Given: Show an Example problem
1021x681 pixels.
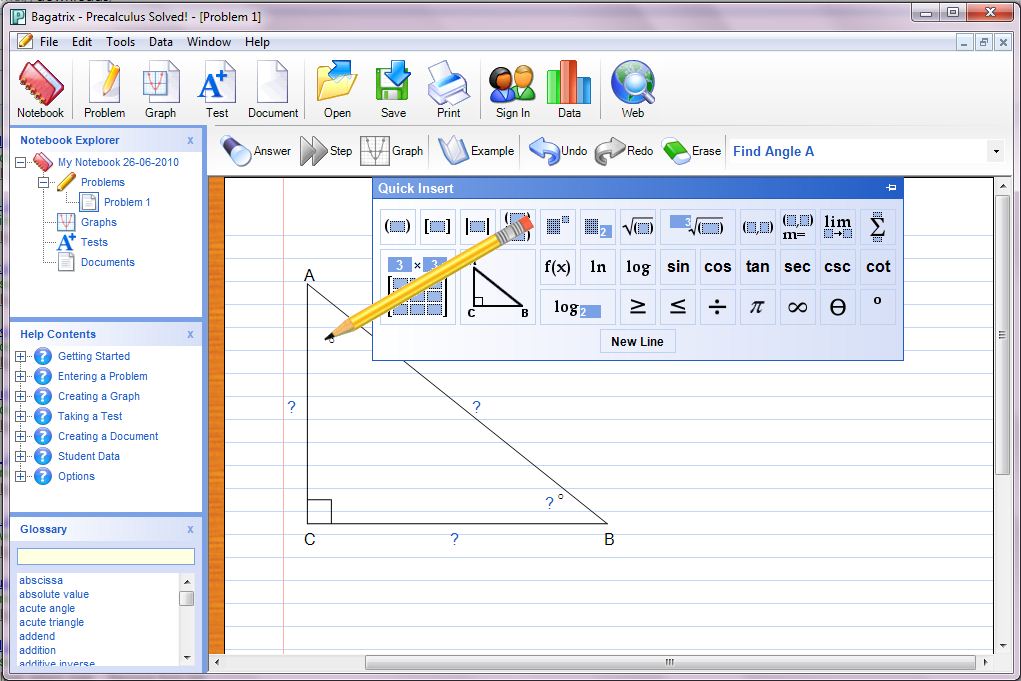Looking at the screenshot, I should (x=476, y=151).
